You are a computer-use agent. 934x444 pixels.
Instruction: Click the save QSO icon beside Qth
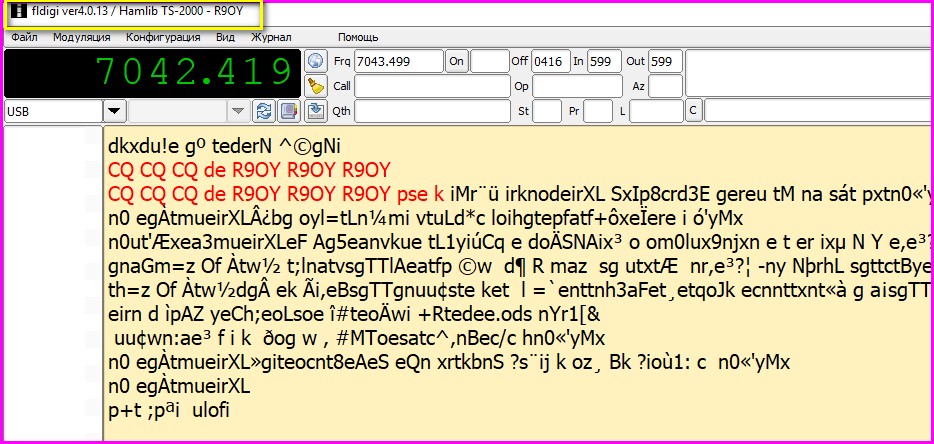point(315,110)
